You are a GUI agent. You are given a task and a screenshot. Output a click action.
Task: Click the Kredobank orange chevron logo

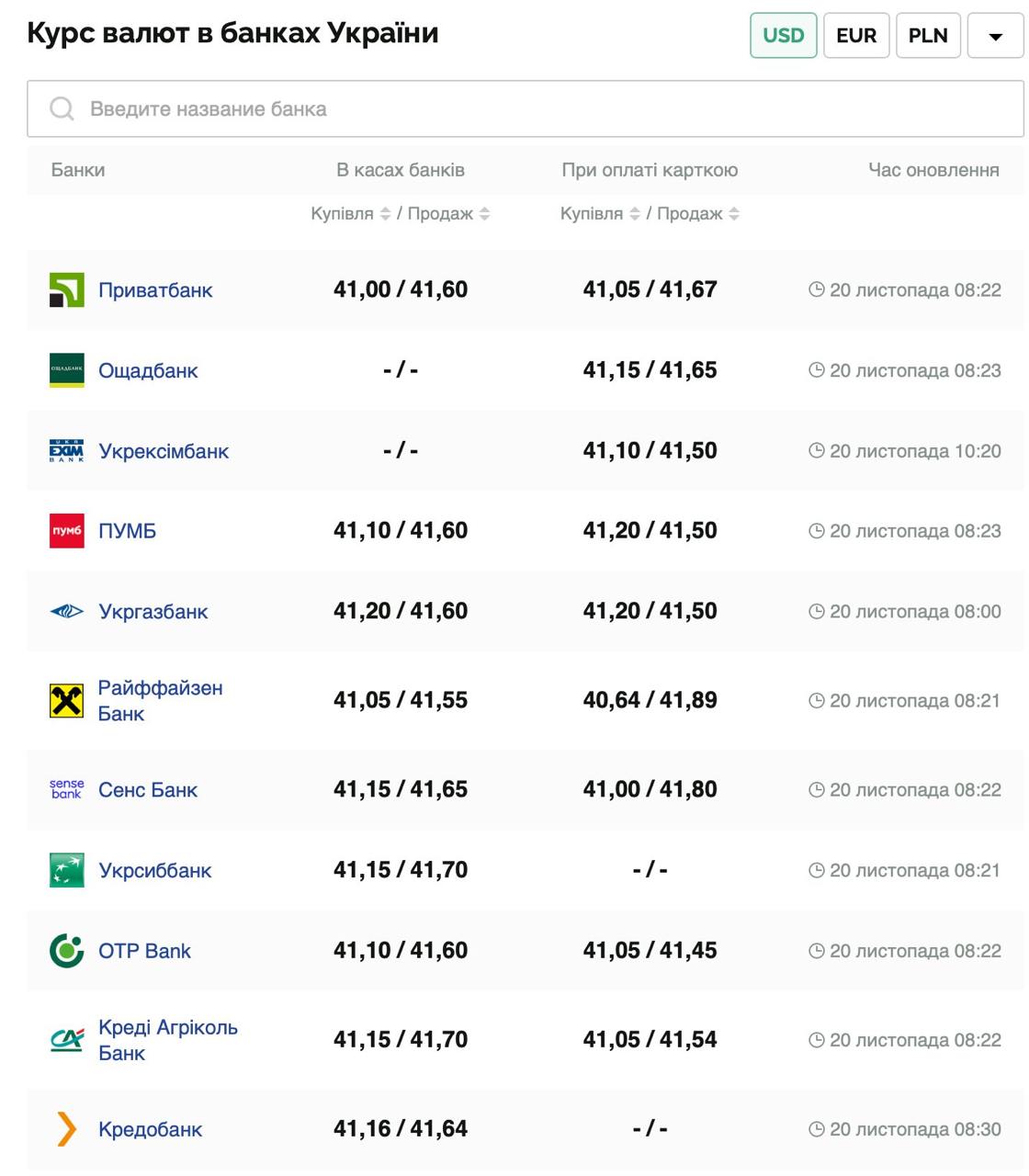66,1129
